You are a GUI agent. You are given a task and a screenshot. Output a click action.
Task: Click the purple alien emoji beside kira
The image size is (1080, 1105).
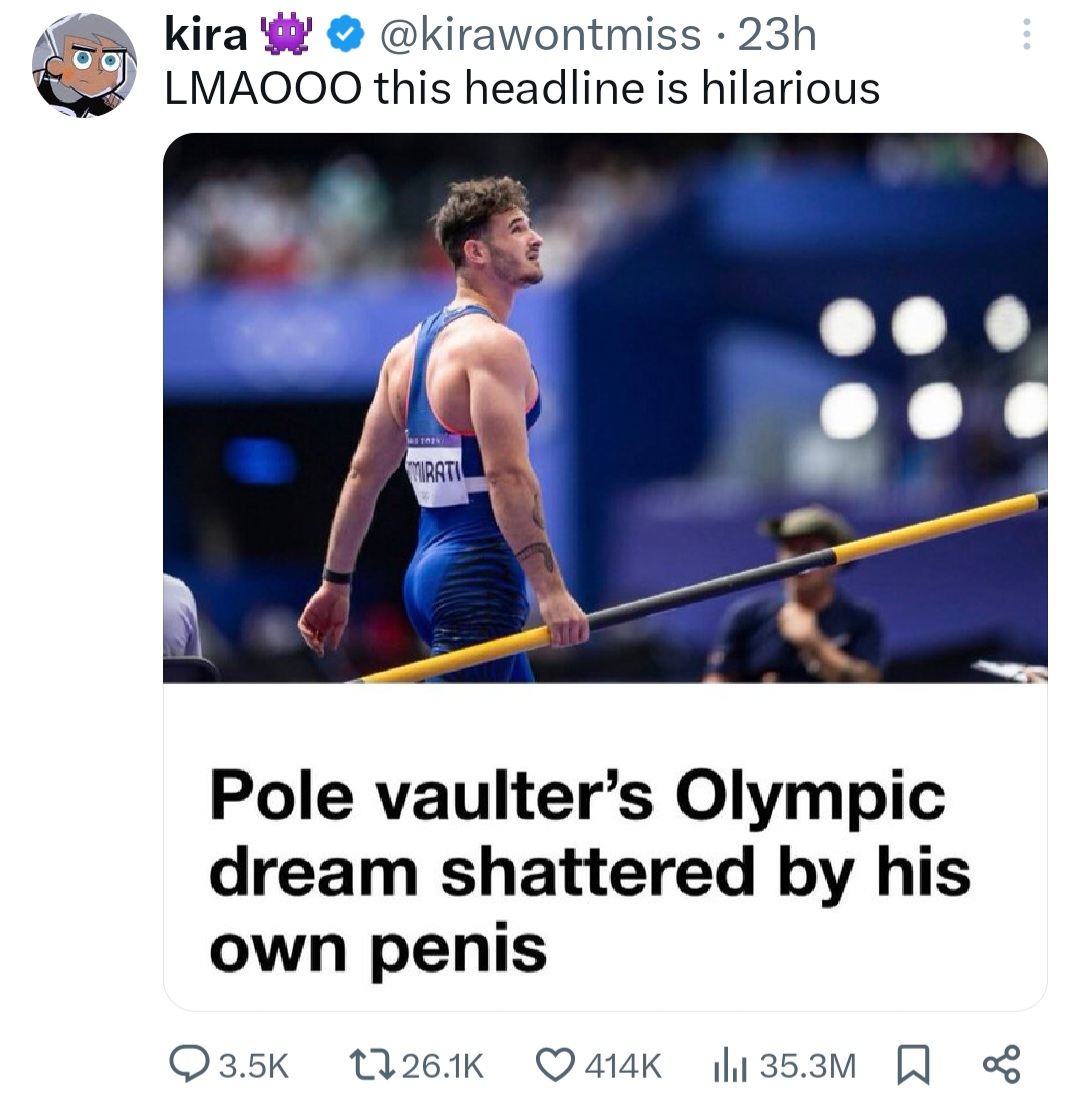(287, 36)
